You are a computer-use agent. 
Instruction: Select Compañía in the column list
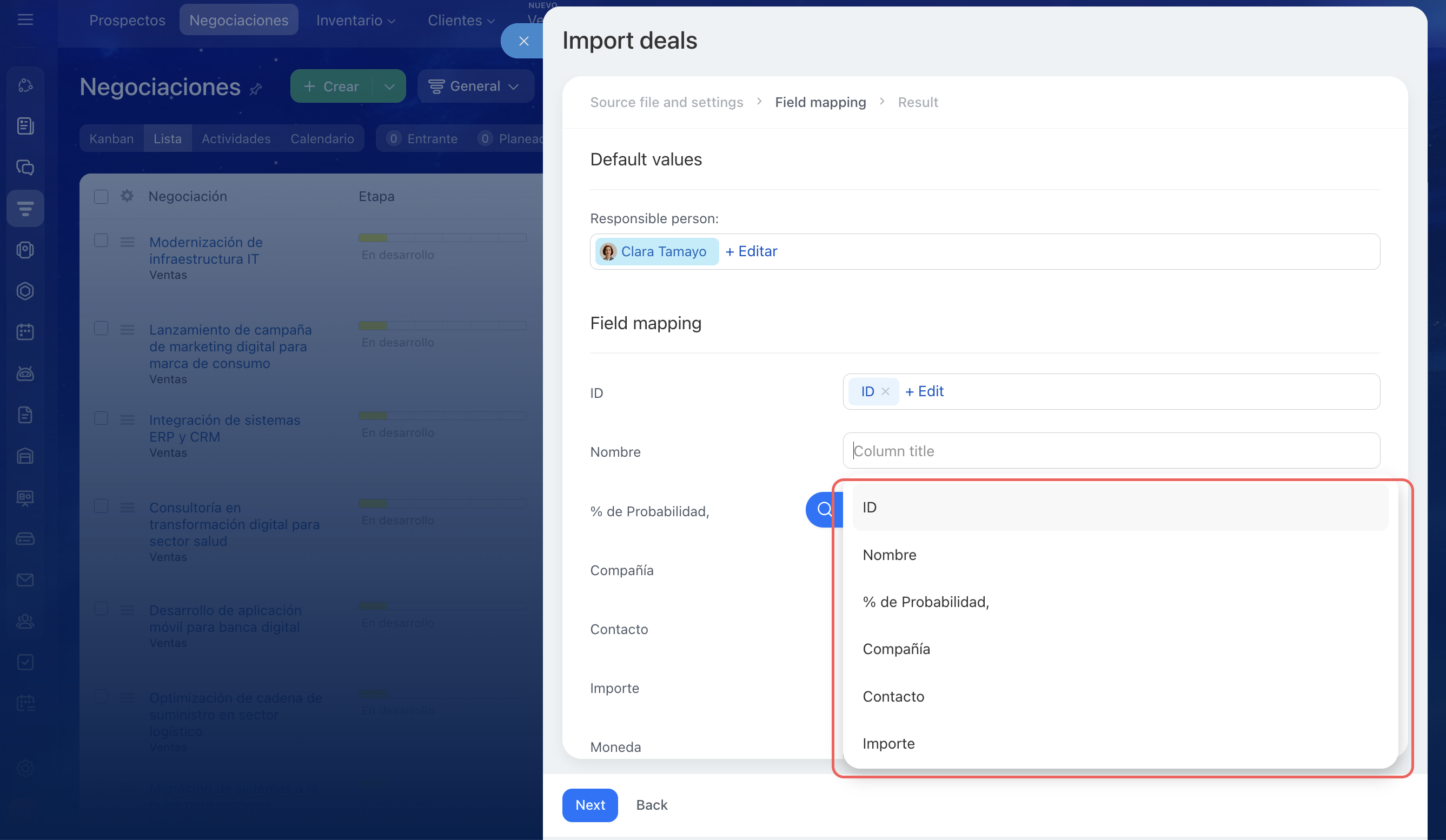pyautogui.click(x=896, y=649)
